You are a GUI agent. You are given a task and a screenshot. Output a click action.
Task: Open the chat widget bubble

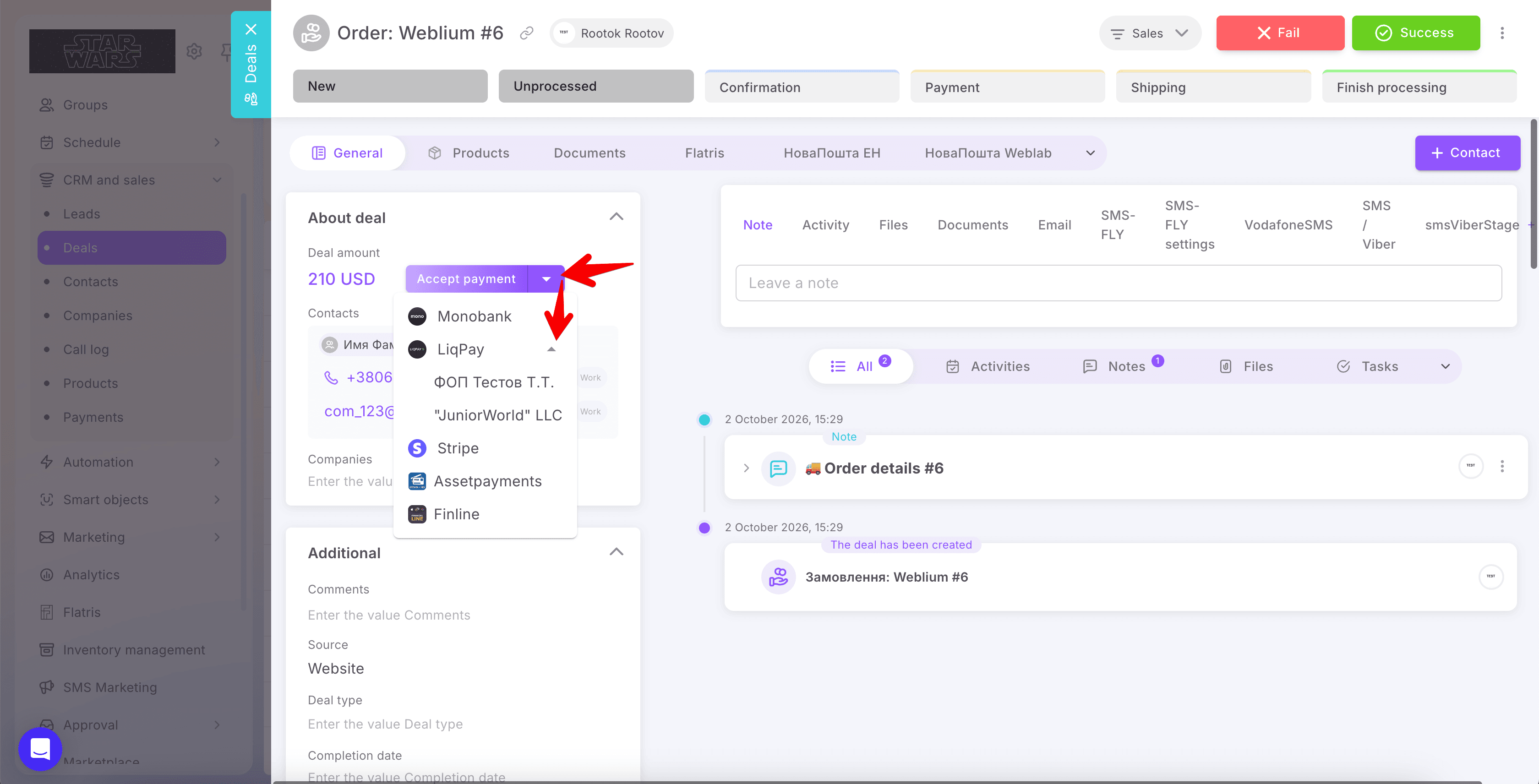point(40,748)
